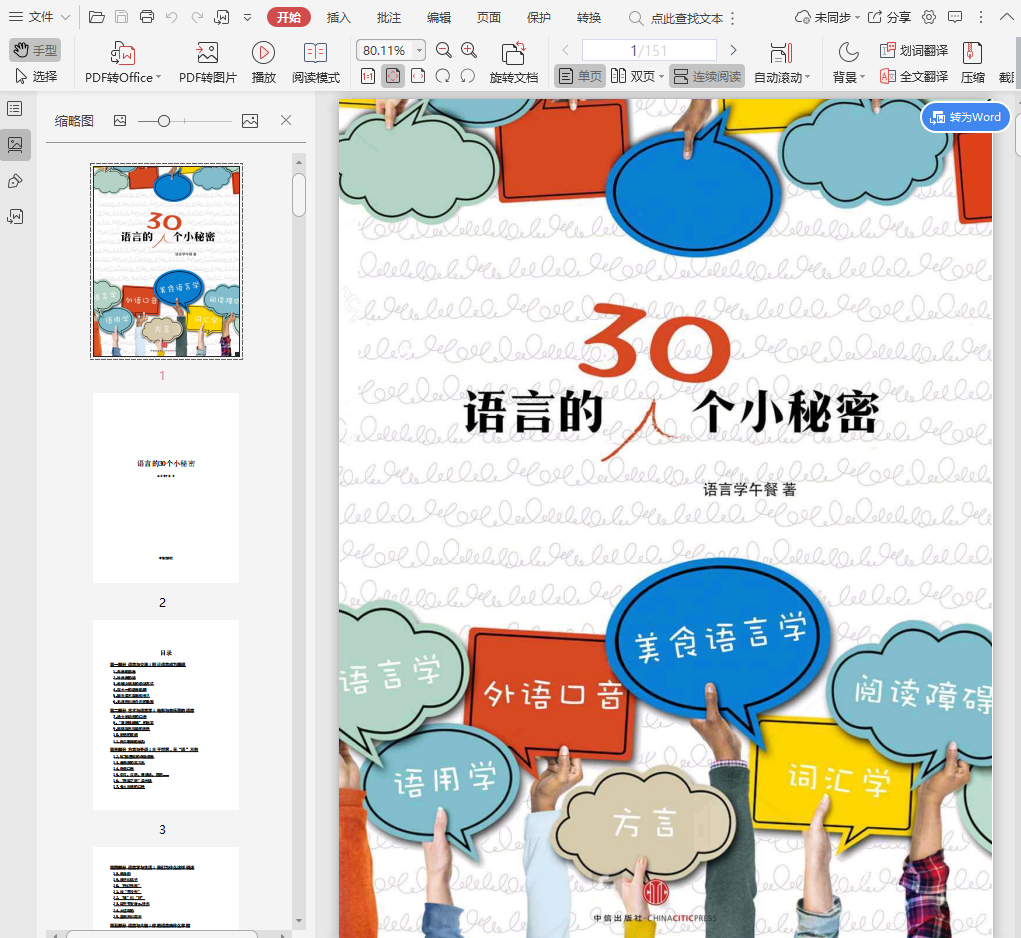Expand the 背景 background dropdown
The height and width of the screenshot is (938, 1021).
(848, 77)
